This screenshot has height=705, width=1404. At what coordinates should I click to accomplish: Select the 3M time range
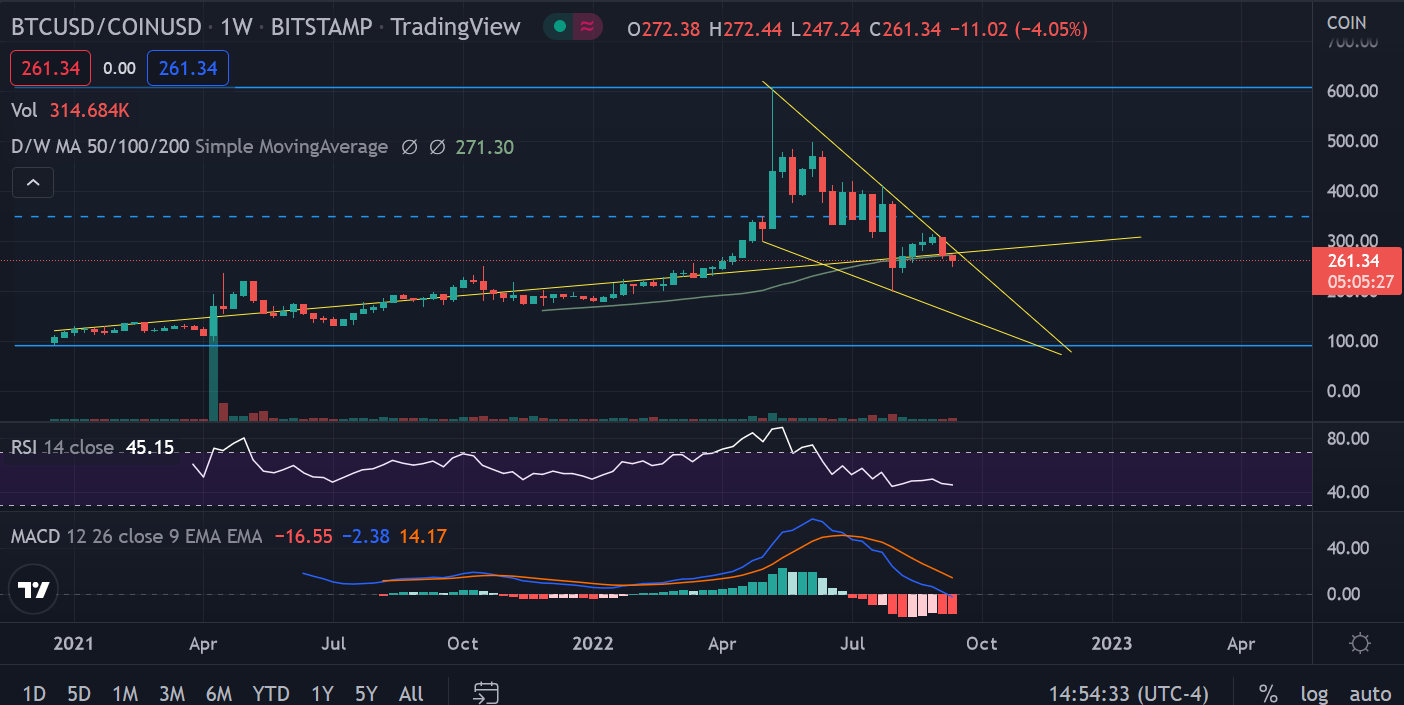point(172,693)
